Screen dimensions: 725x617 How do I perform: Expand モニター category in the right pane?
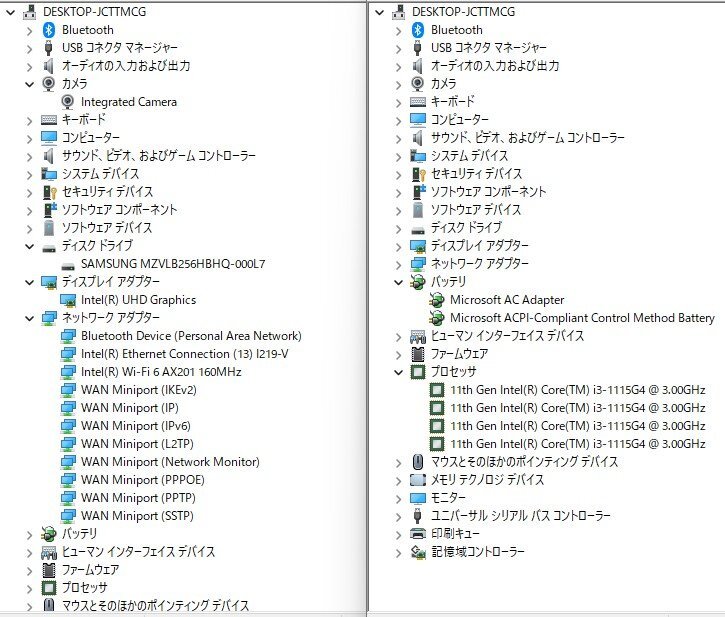click(399, 499)
